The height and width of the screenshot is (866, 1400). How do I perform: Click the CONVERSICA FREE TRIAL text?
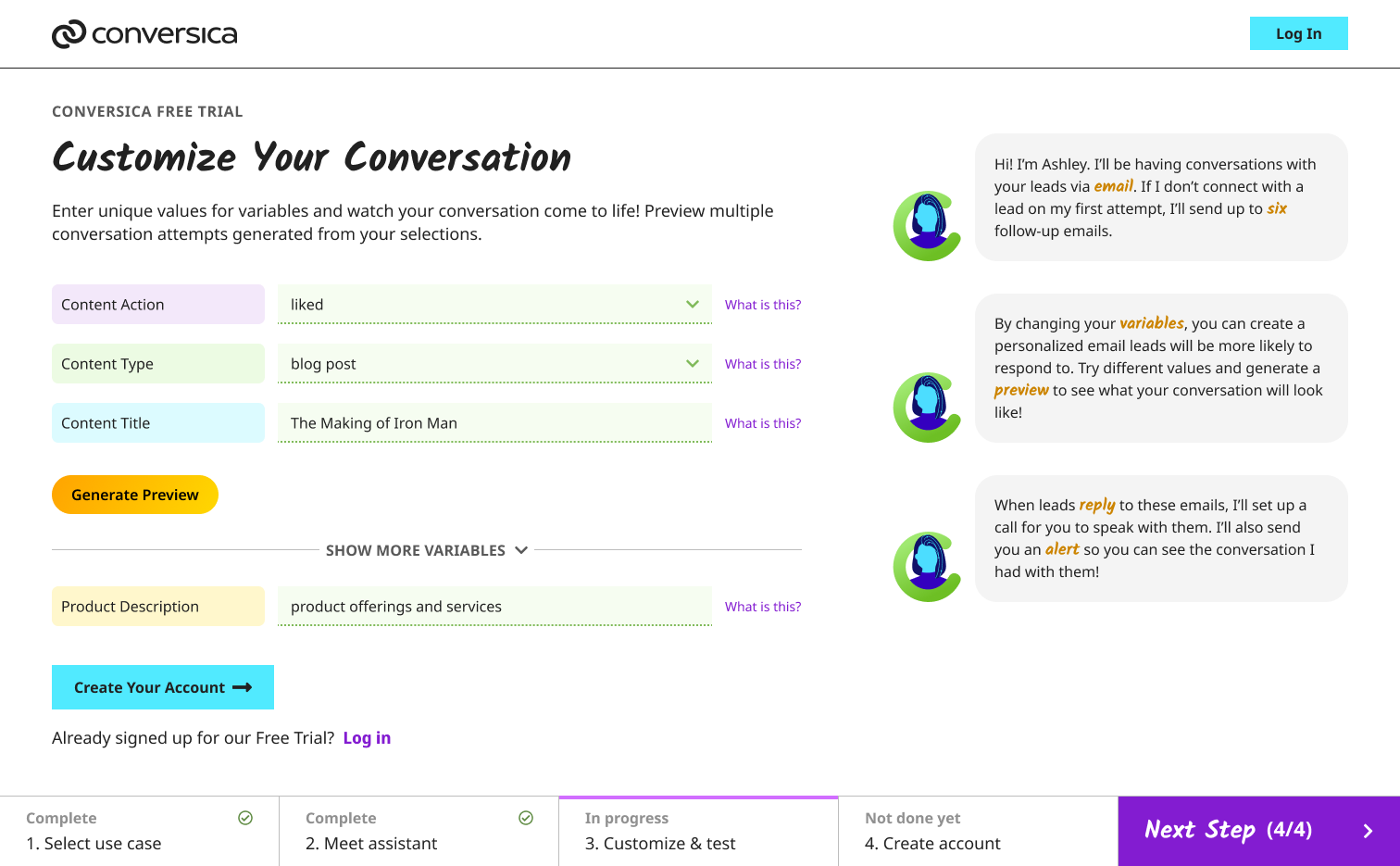tap(147, 111)
